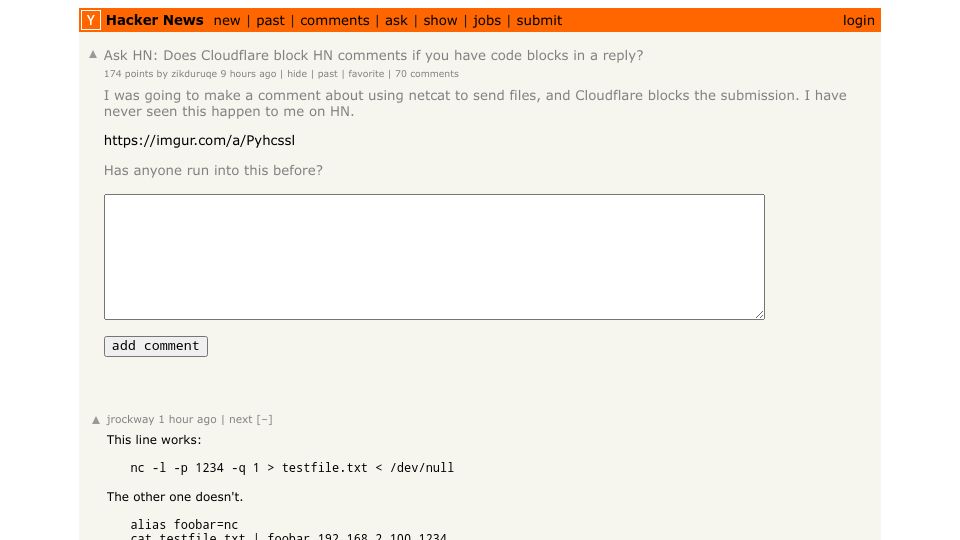This screenshot has width=960, height=540.
Task: Open the submit page
Action: click(539, 21)
